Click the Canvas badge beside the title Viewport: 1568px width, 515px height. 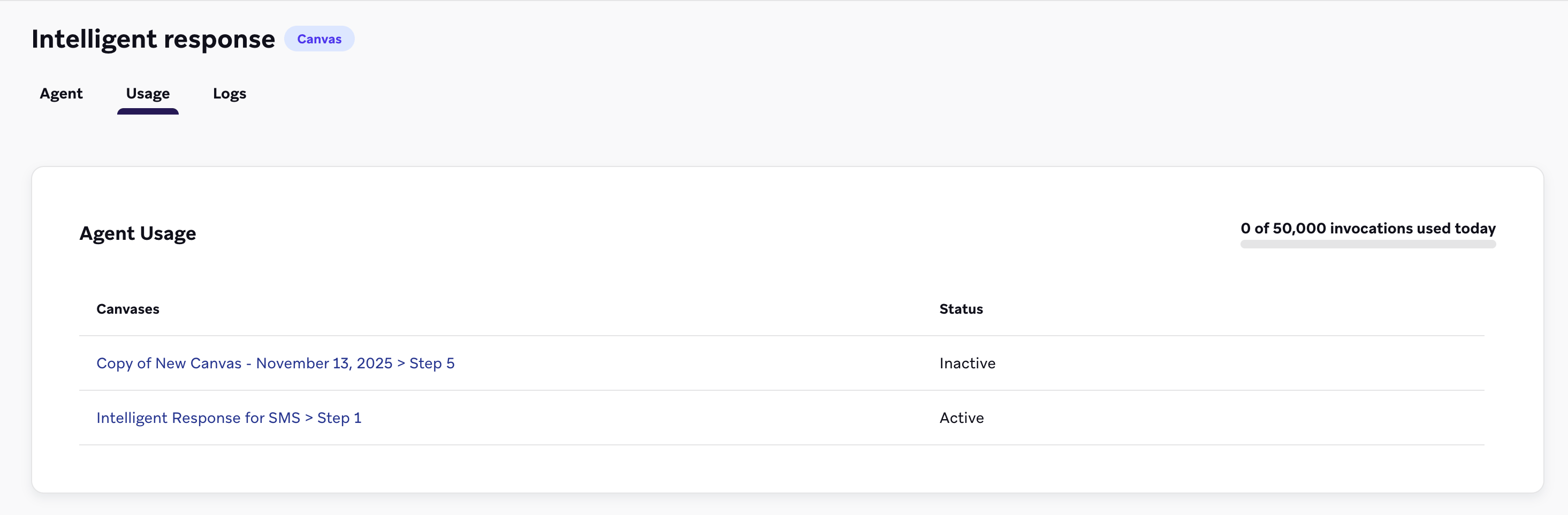click(x=319, y=39)
